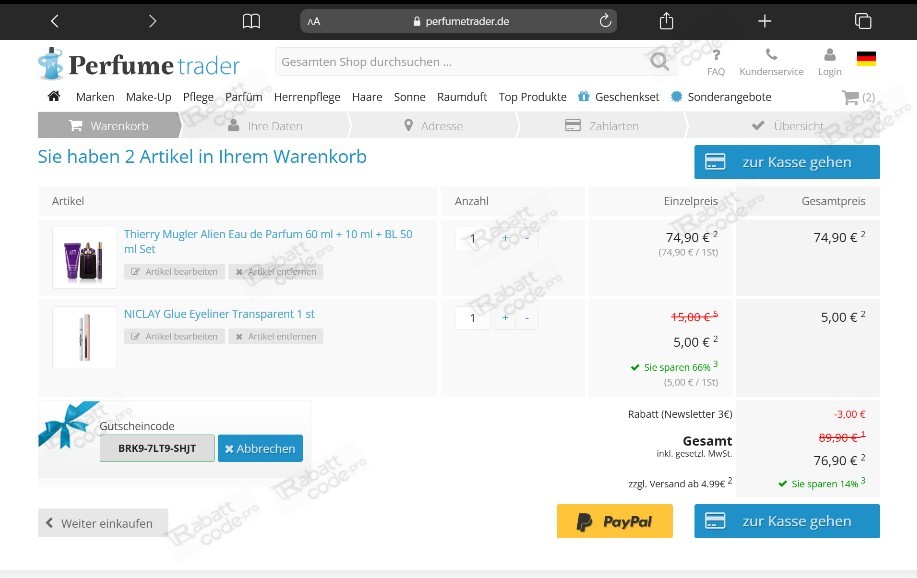Click the search magnifier icon
Screen dimensions: 917x578
tap(660, 61)
